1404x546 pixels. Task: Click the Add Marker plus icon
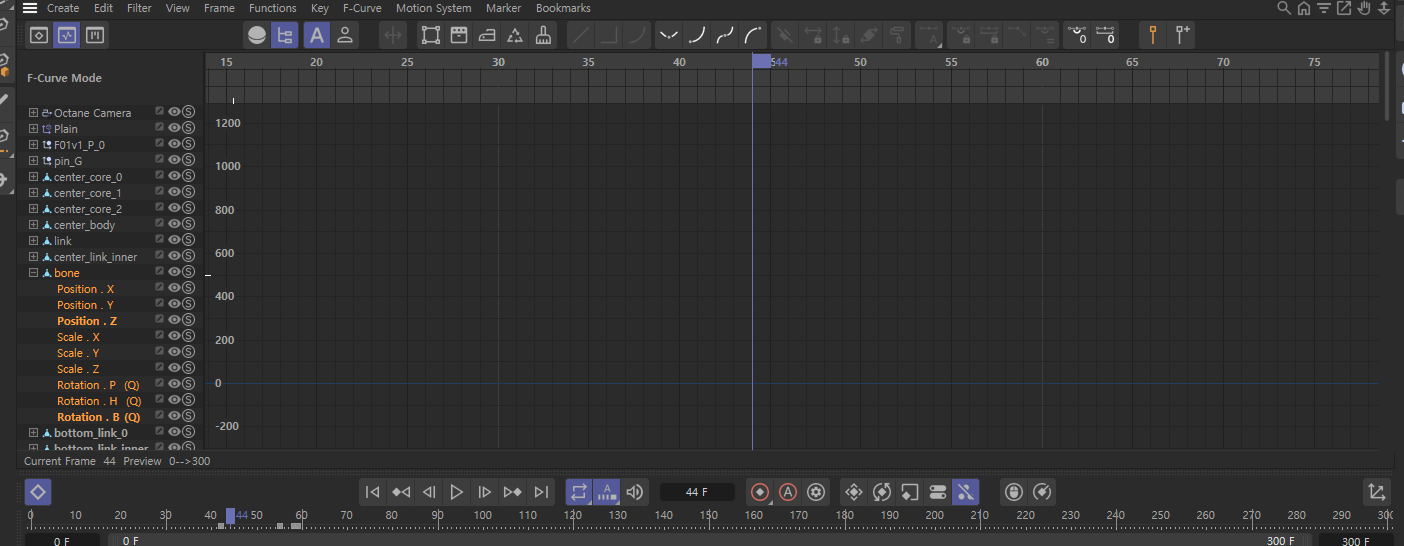click(x=1182, y=35)
